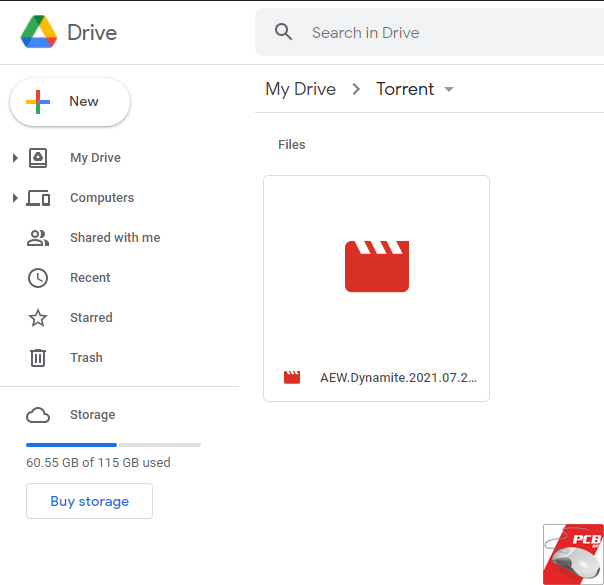Focus the Search in Drive field

coord(429,32)
